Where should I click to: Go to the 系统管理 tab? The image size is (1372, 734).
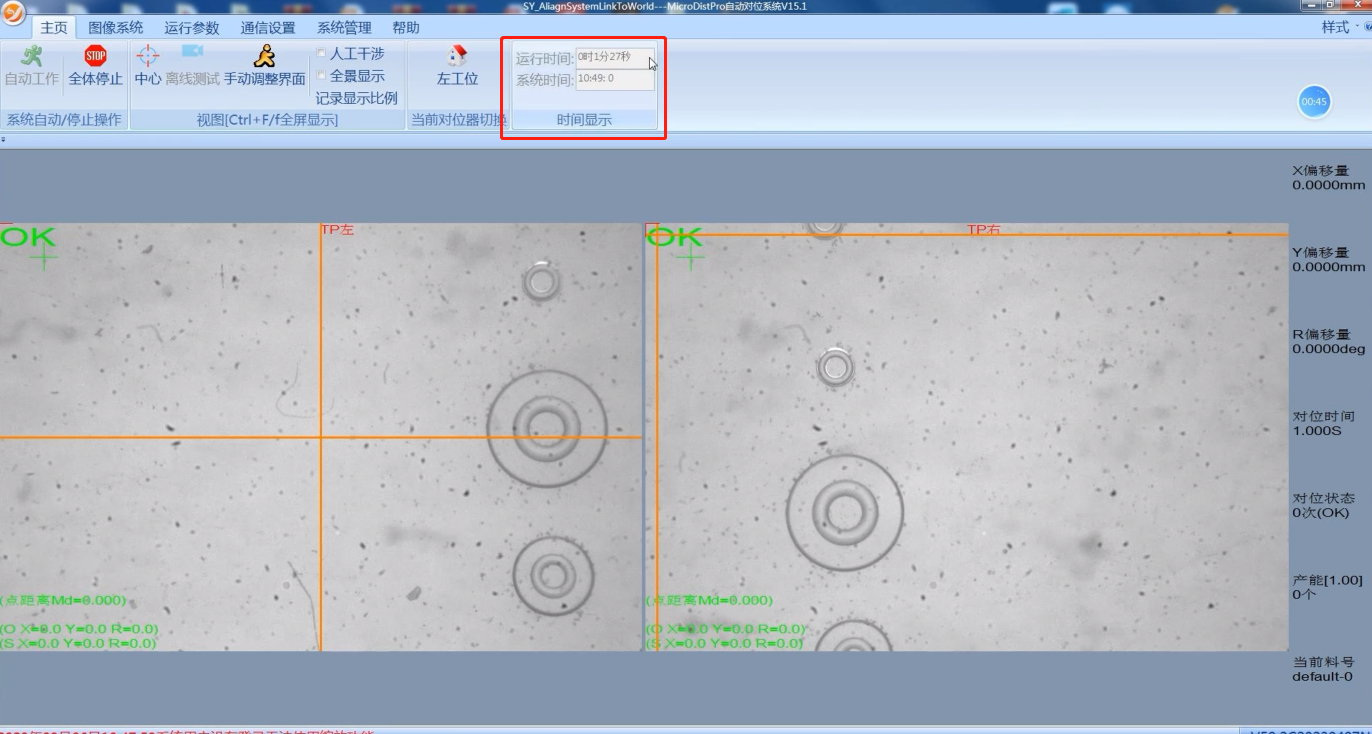[x=343, y=28]
